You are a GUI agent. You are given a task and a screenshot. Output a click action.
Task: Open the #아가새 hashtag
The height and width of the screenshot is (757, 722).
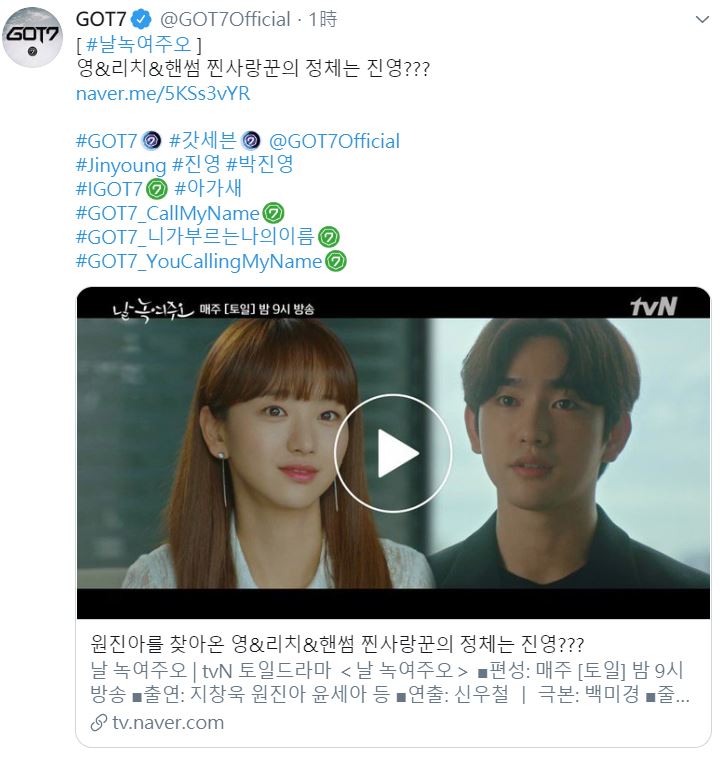pyautogui.click(x=208, y=189)
